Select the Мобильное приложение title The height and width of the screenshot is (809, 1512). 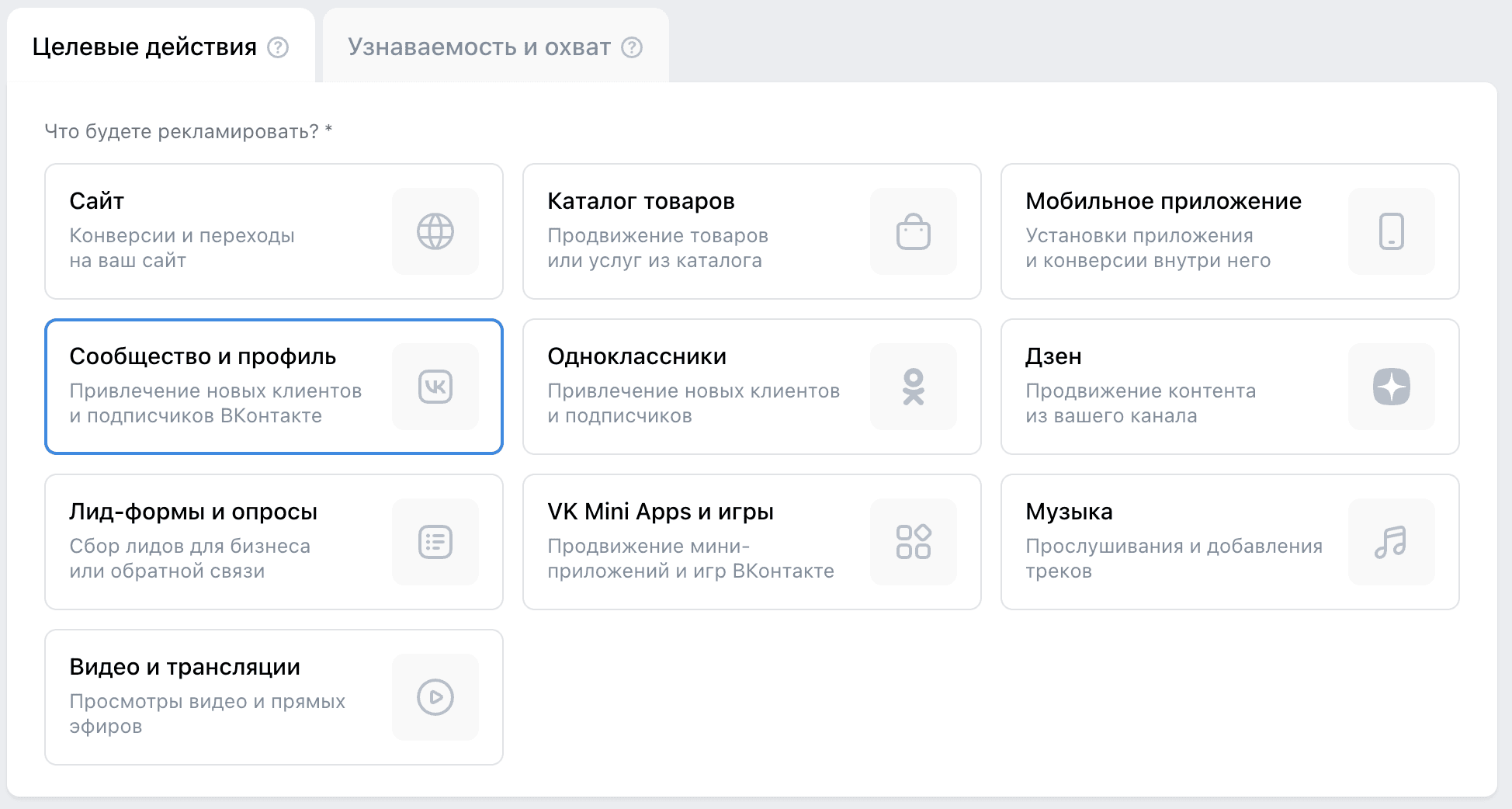[1163, 201]
